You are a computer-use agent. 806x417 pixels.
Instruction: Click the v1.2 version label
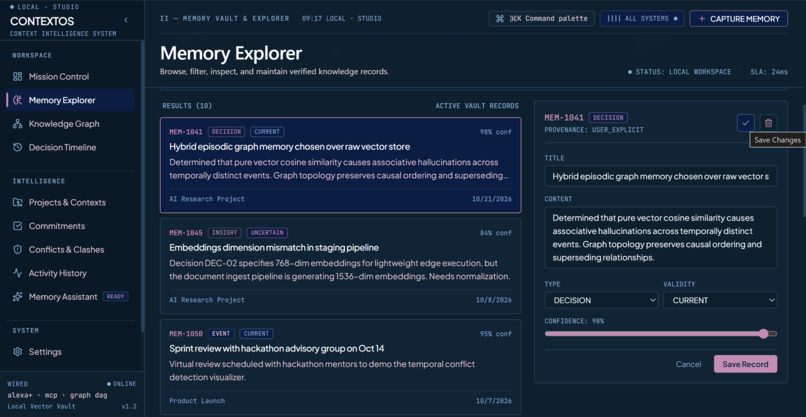click(x=129, y=406)
